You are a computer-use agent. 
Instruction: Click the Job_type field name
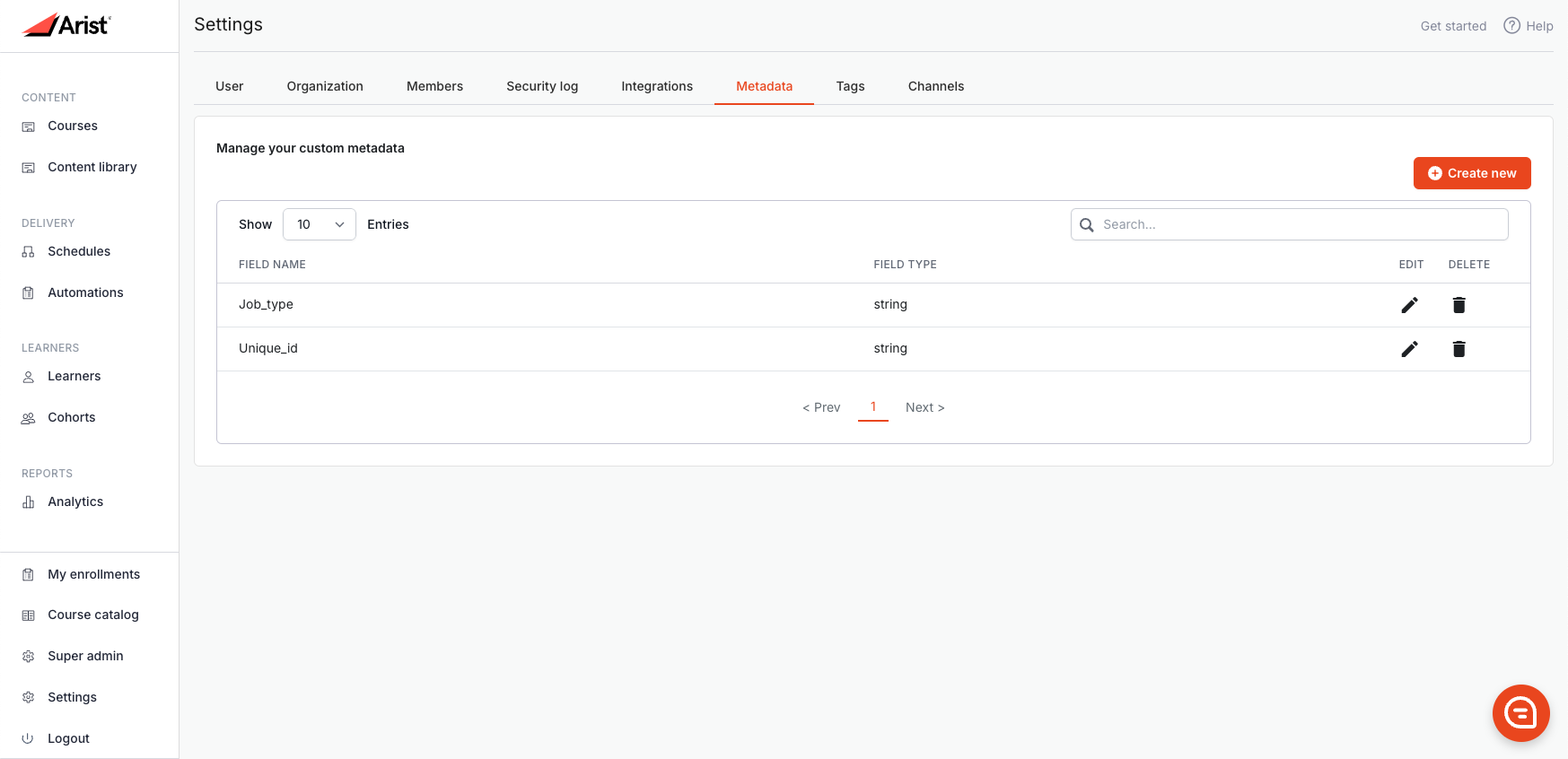(266, 304)
